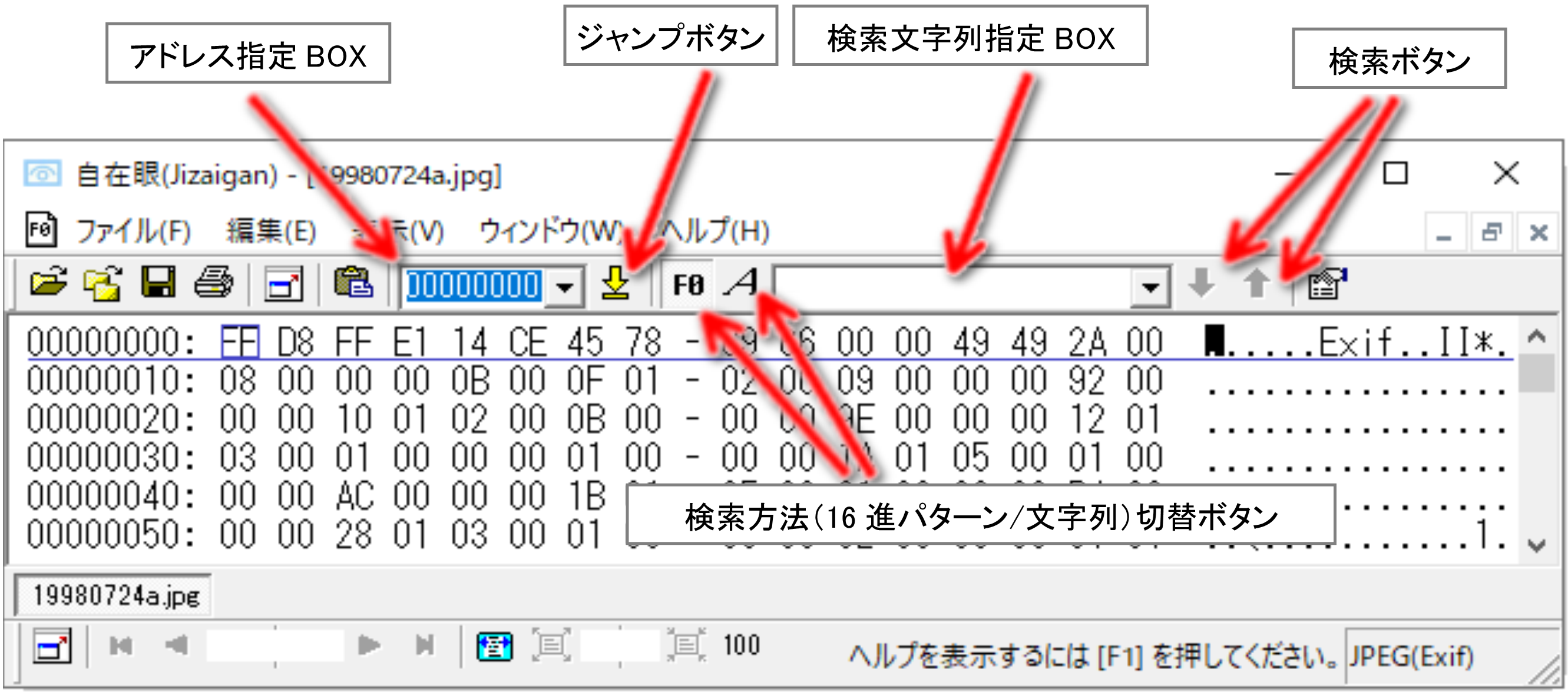Click the vertical scrollbar thumb in the hex view
Image resolution: width=1568 pixels, height=695 pixels.
tap(1536, 373)
